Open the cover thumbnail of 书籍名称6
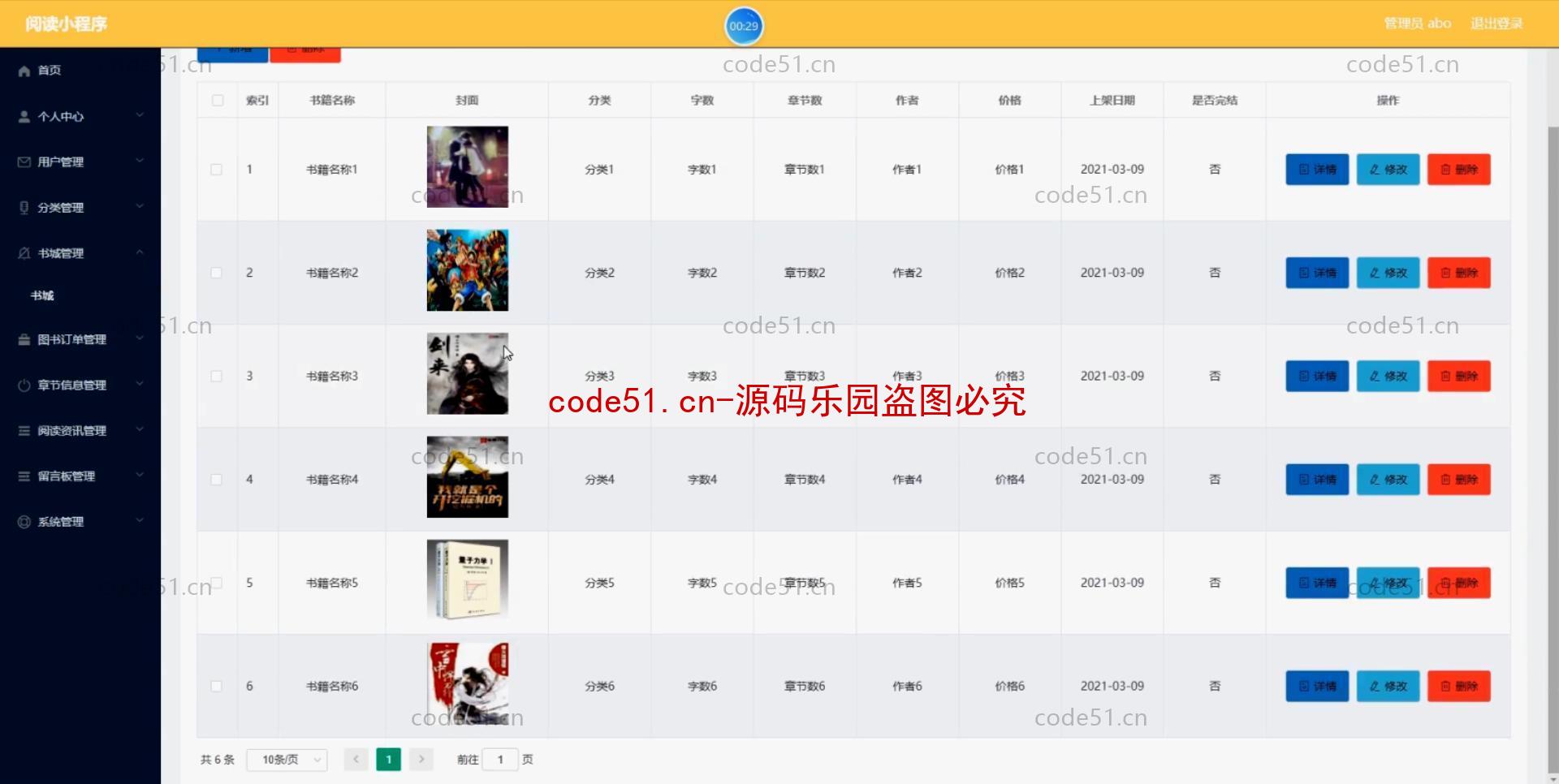Screen dimensions: 1559x784 [468, 683]
